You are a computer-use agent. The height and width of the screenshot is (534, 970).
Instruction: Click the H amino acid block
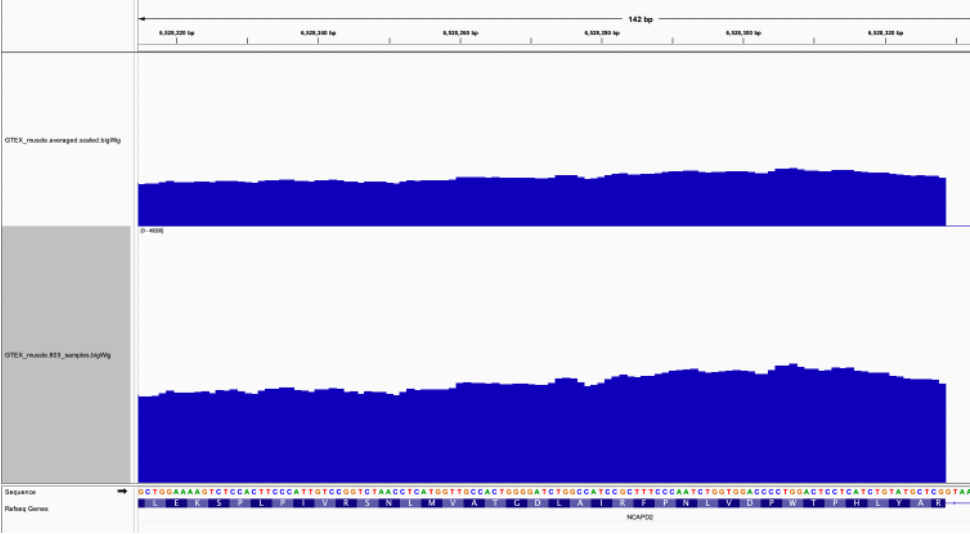coord(857,503)
